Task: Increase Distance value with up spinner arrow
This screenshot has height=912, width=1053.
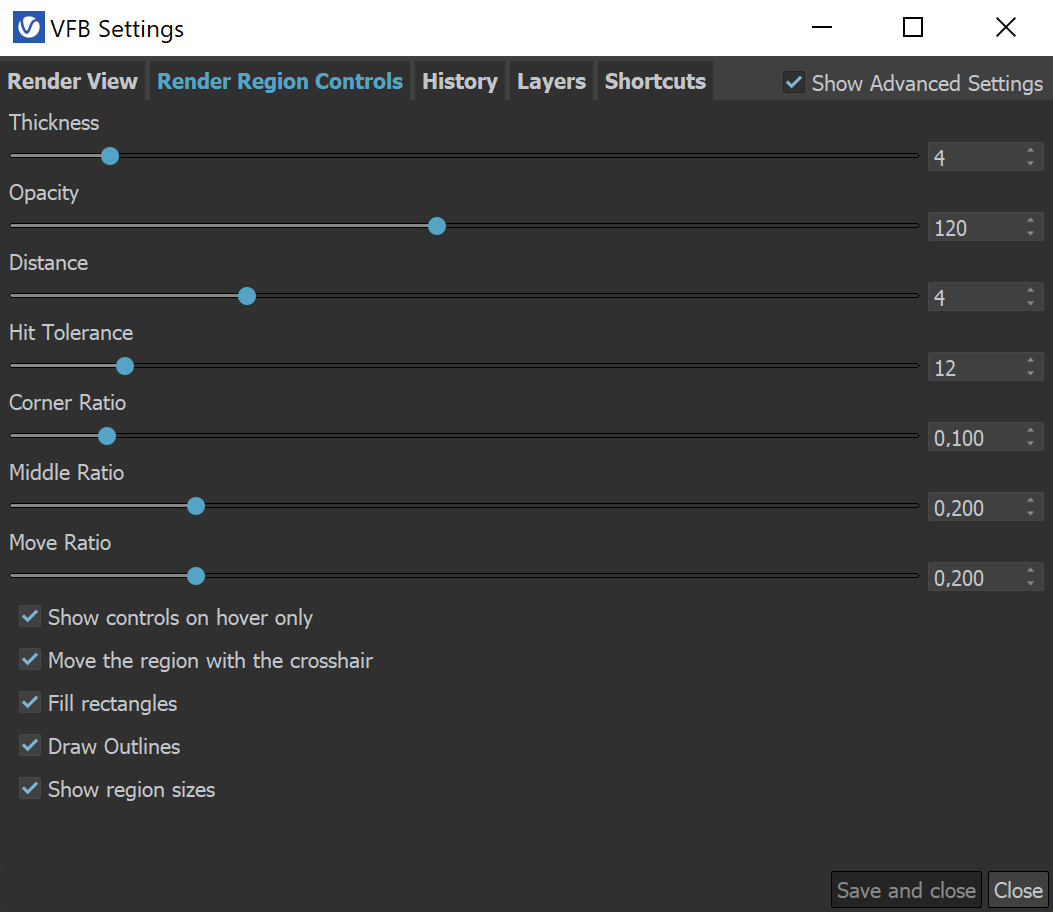Action: click(x=1030, y=289)
